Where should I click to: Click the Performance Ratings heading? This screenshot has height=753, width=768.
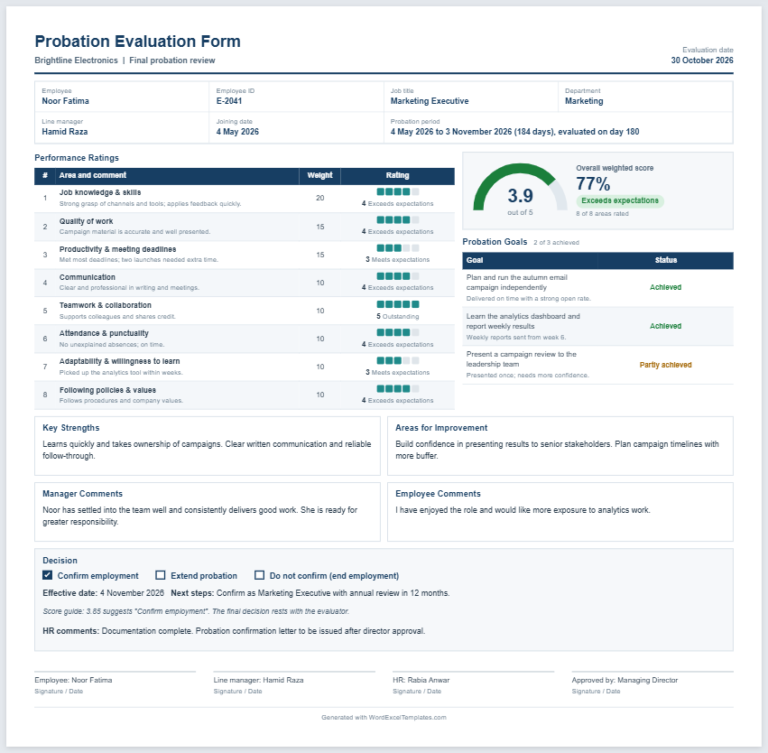[76, 158]
